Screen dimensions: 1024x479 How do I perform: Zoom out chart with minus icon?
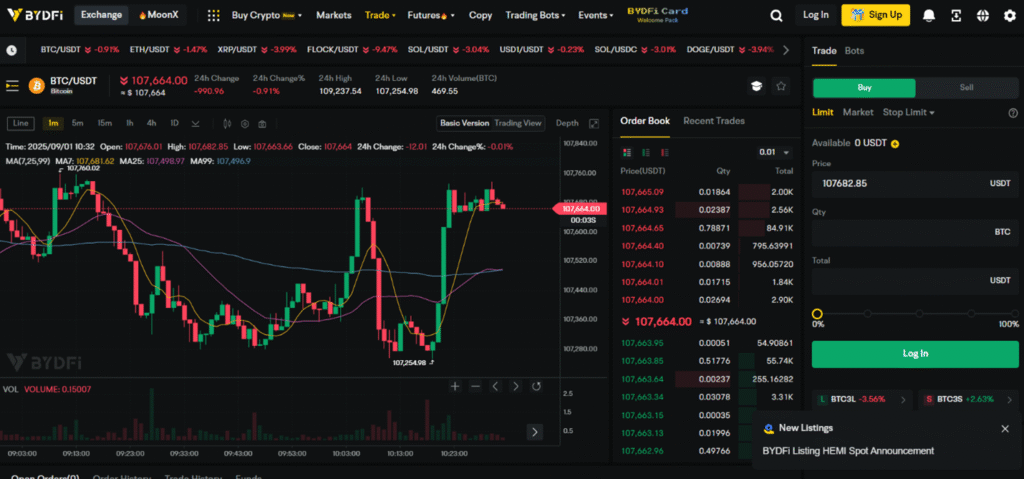475,386
